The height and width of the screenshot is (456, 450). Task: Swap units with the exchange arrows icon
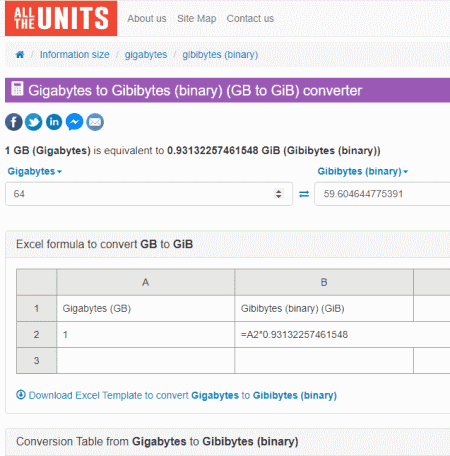point(304,194)
